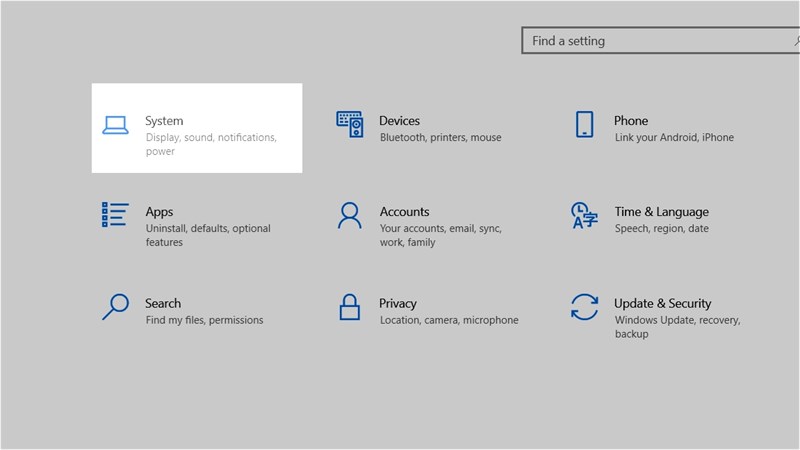Image resolution: width=800 pixels, height=450 pixels.
Task: Click the Search magnifying glass icon
Action: click(x=115, y=306)
